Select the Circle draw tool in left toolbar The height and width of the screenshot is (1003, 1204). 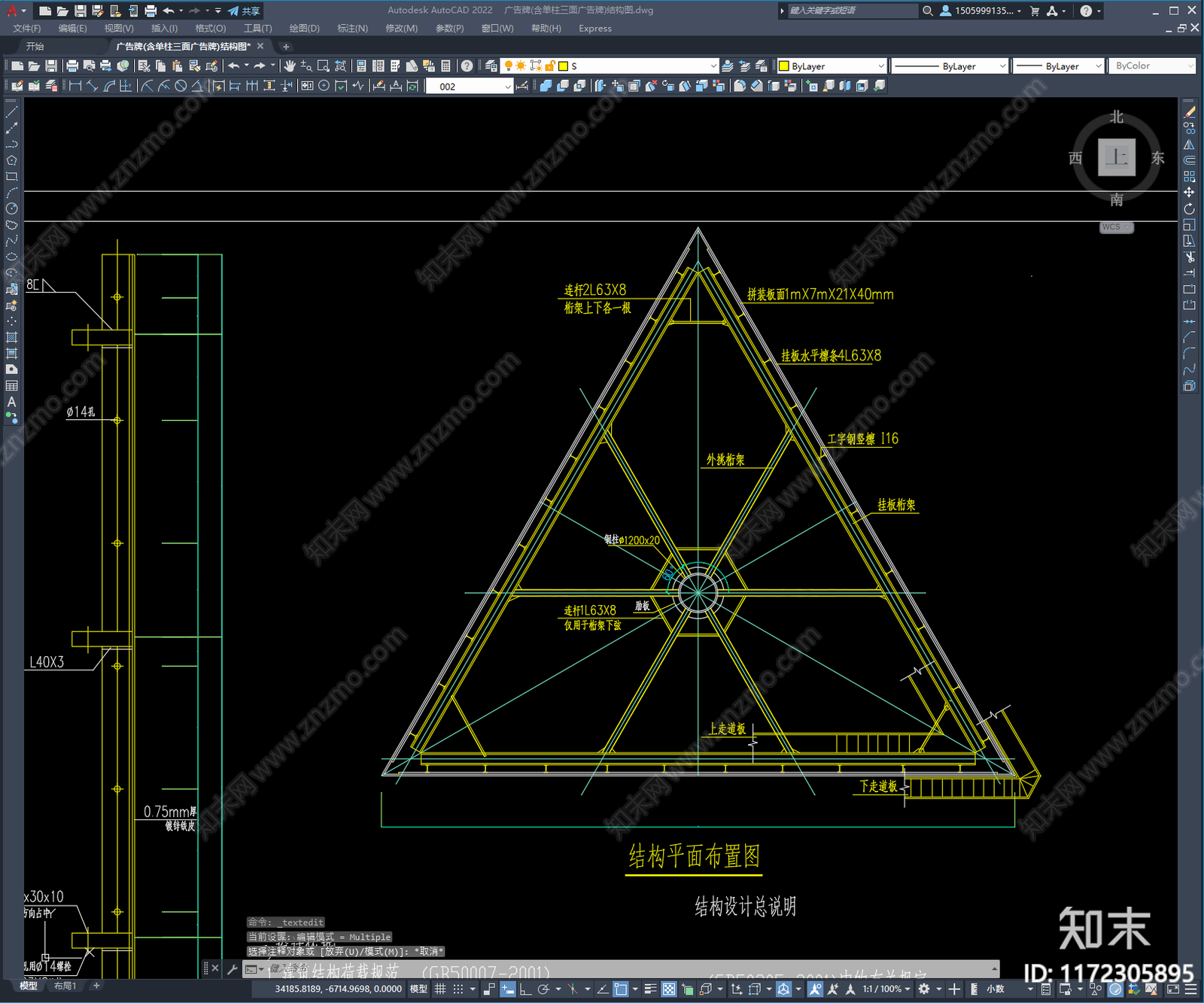click(11, 208)
